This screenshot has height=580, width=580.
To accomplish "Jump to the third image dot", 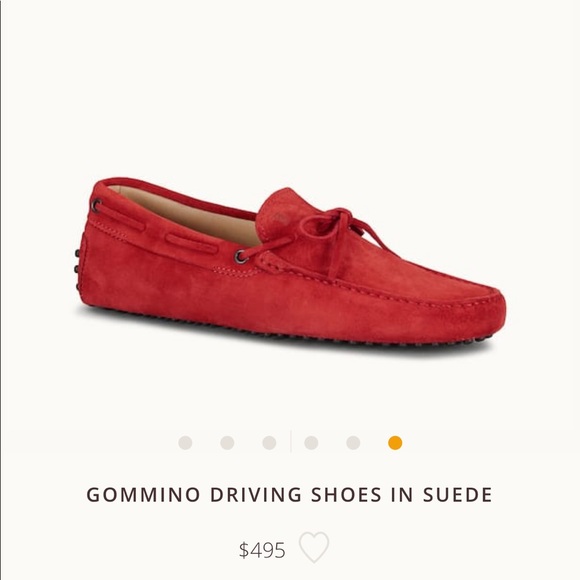I will pyautogui.click(x=269, y=442).
